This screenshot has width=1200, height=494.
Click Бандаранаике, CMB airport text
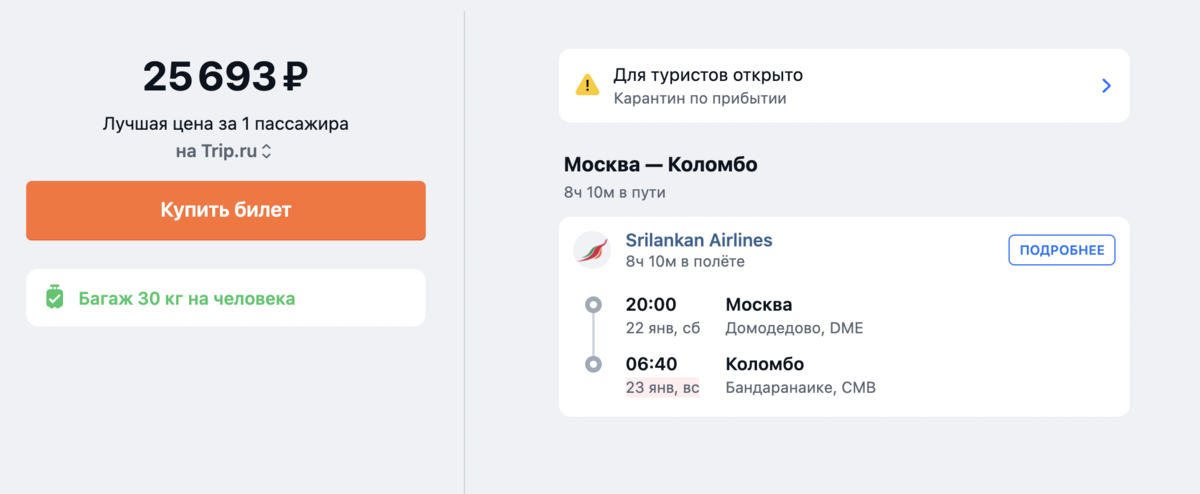(800, 387)
